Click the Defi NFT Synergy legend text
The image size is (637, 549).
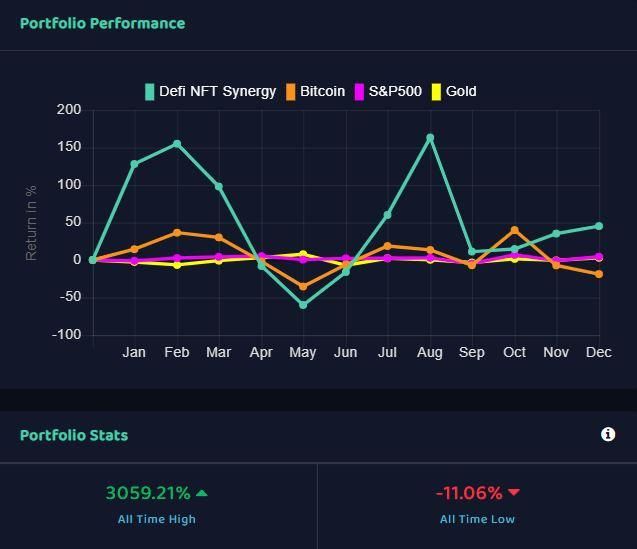coord(217,92)
